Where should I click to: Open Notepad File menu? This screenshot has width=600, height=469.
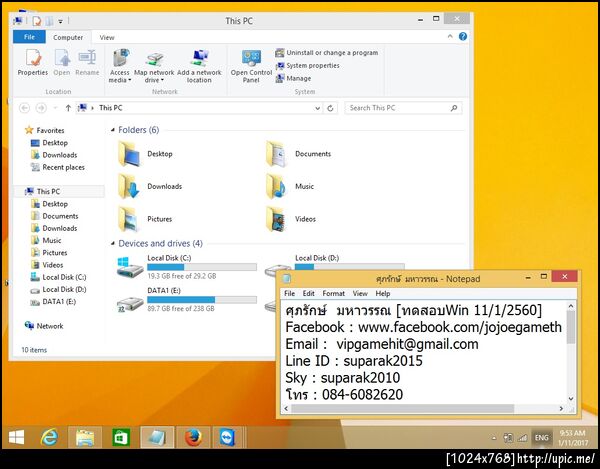pyautogui.click(x=289, y=293)
